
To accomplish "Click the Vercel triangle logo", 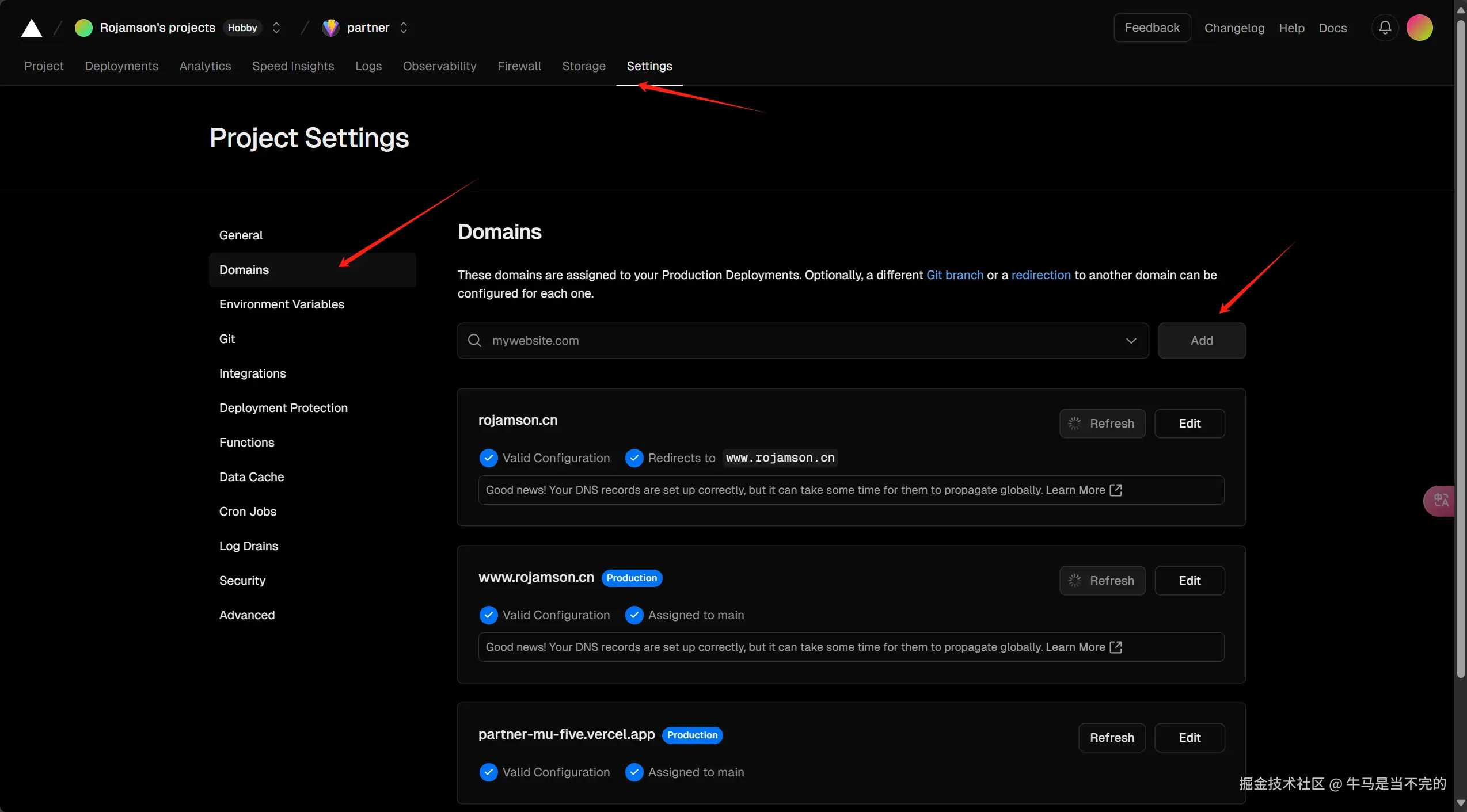I will [x=32, y=28].
